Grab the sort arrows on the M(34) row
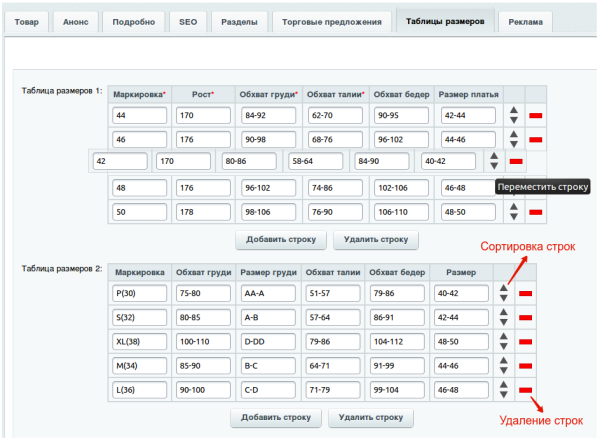 [502, 365]
